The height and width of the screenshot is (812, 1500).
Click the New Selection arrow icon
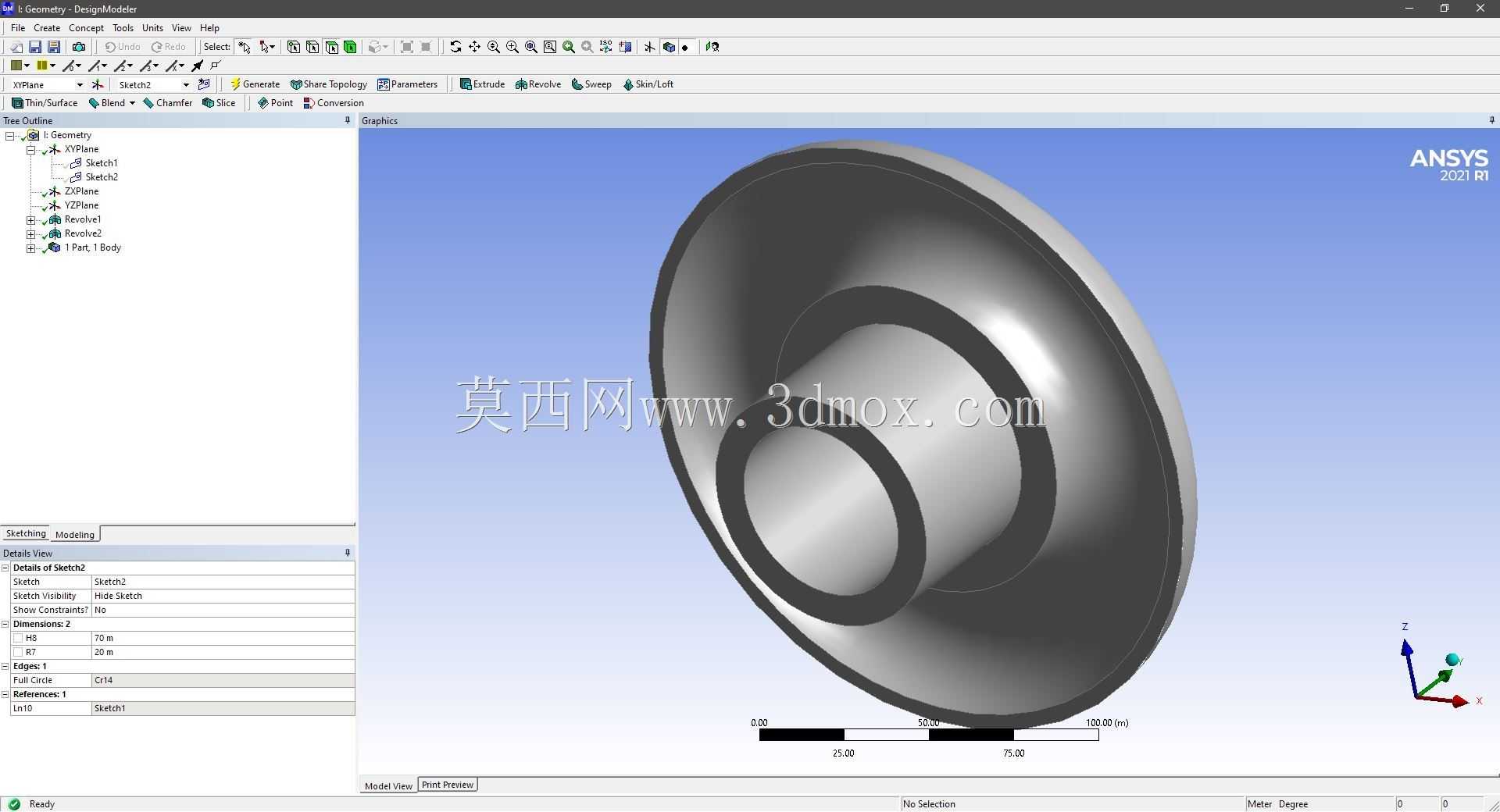point(245,47)
